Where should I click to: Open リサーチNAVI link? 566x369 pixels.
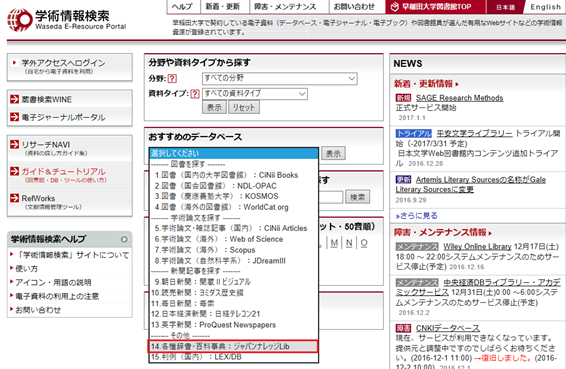(46, 144)
